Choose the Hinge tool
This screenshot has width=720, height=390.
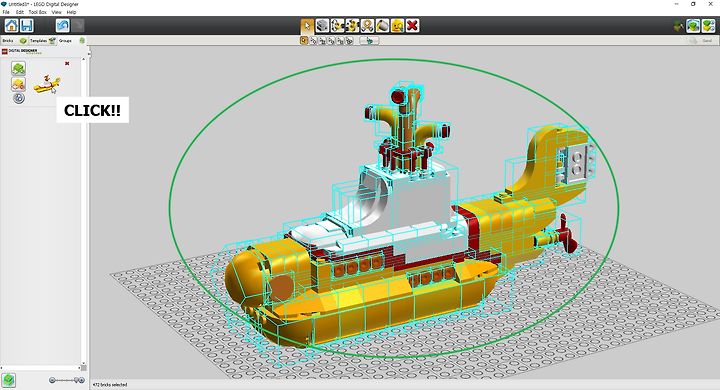(x=337, y=26)
